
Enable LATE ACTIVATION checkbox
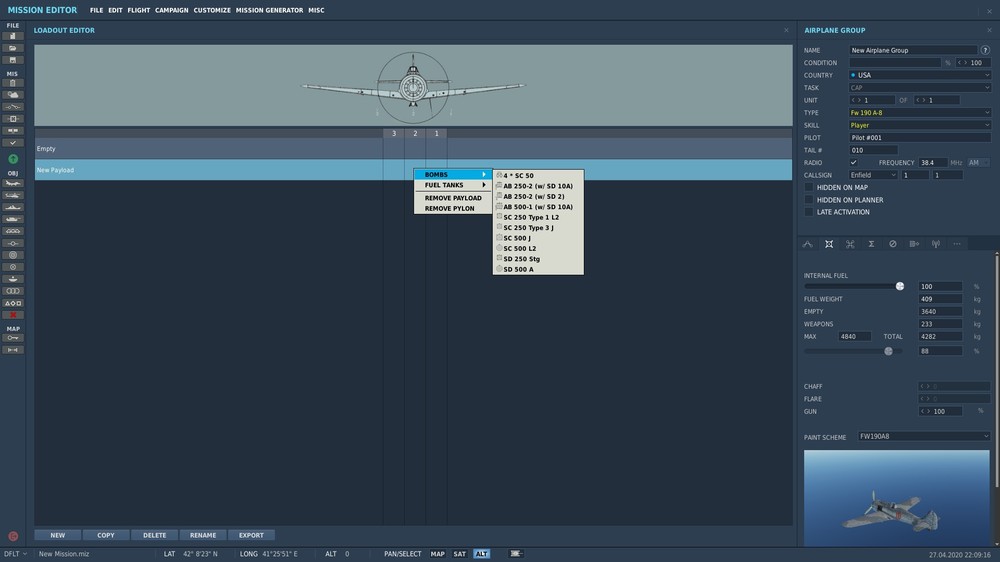tap(809, 212)
